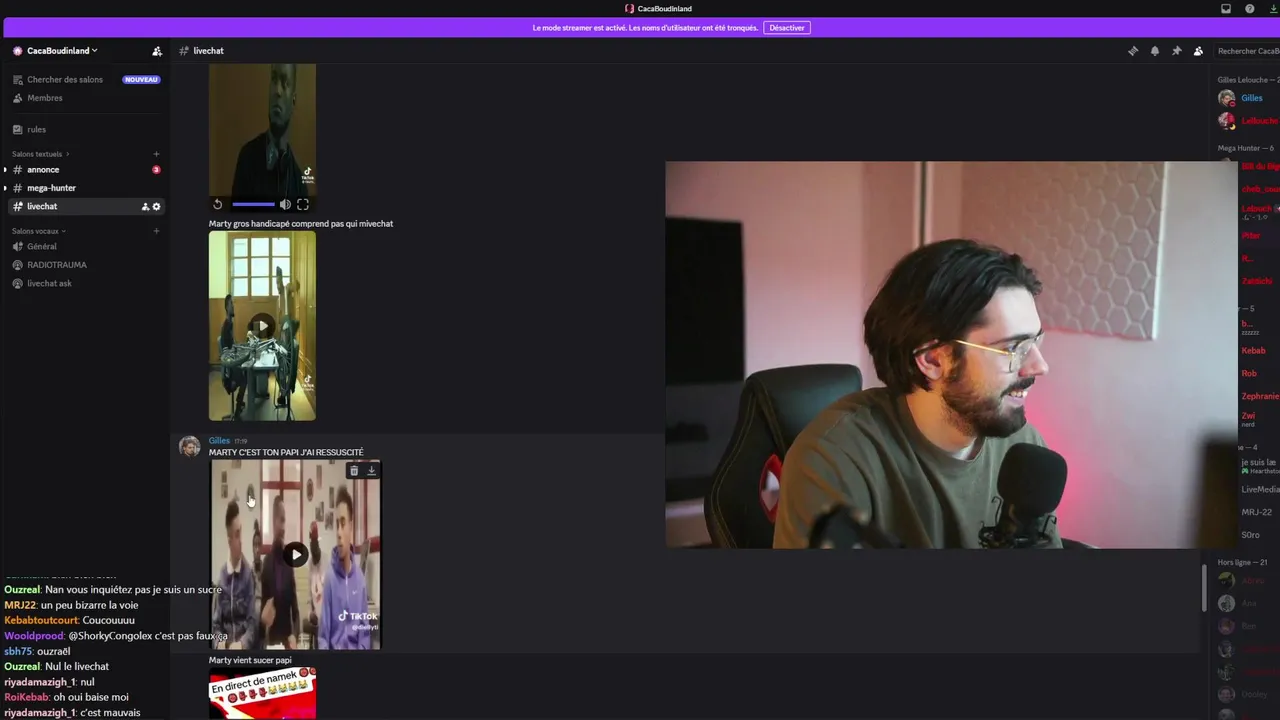Select the livechat text channel

click(42, 206)
